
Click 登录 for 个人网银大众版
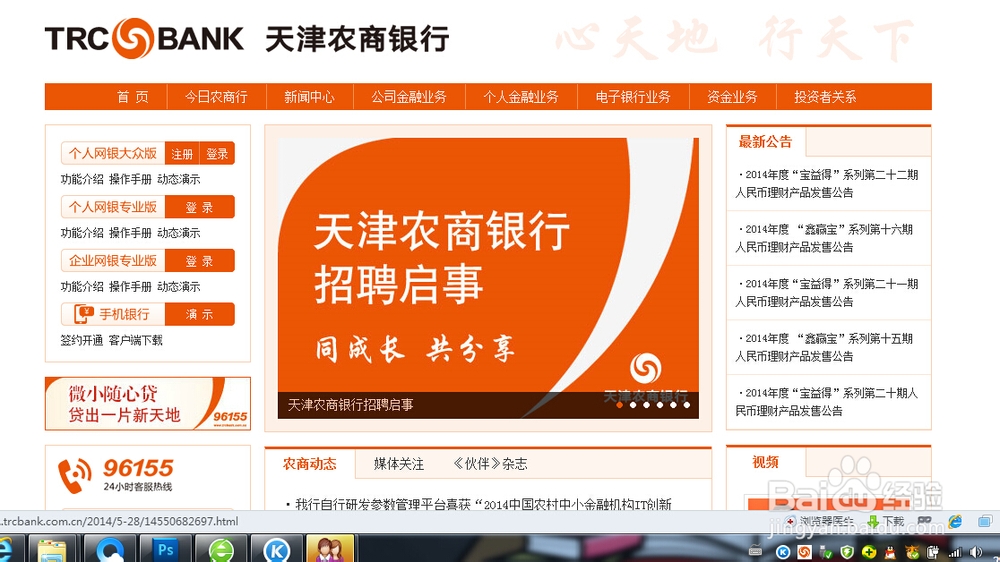[x=217, y=154]
